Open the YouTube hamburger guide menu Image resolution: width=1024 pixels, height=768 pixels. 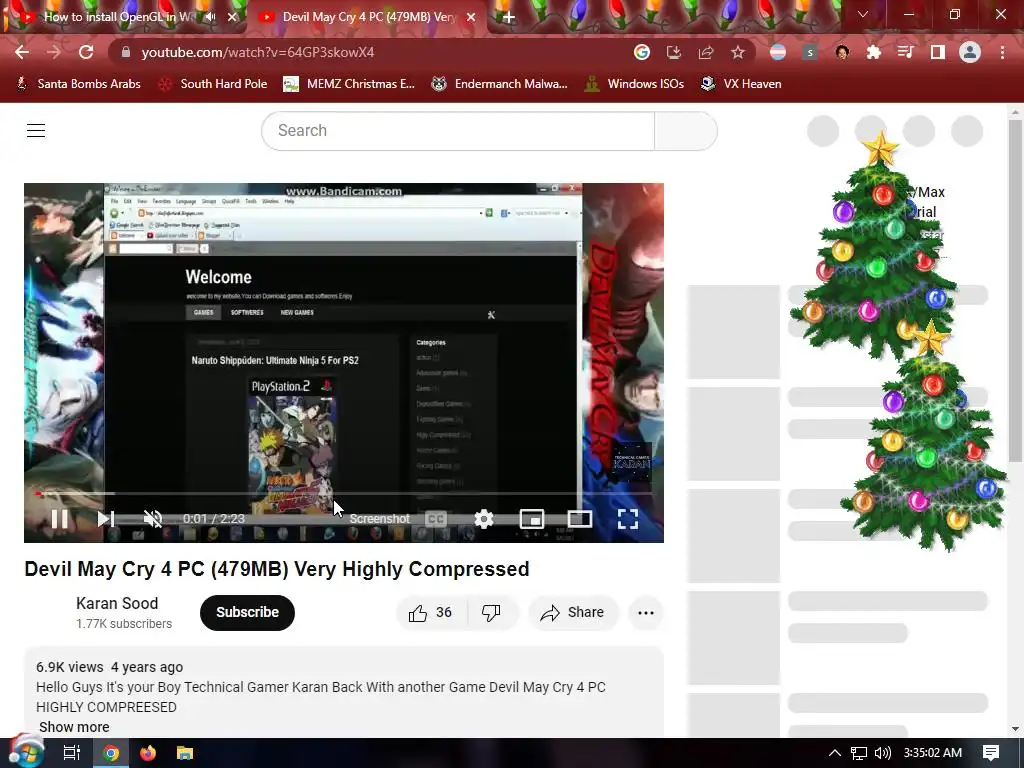tap(36, 131)
